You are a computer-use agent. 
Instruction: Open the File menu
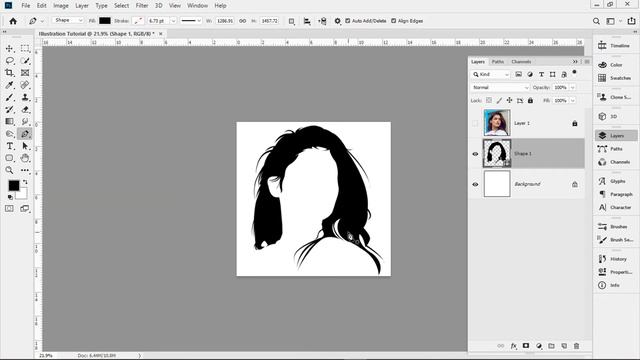(x=26, y=6)
